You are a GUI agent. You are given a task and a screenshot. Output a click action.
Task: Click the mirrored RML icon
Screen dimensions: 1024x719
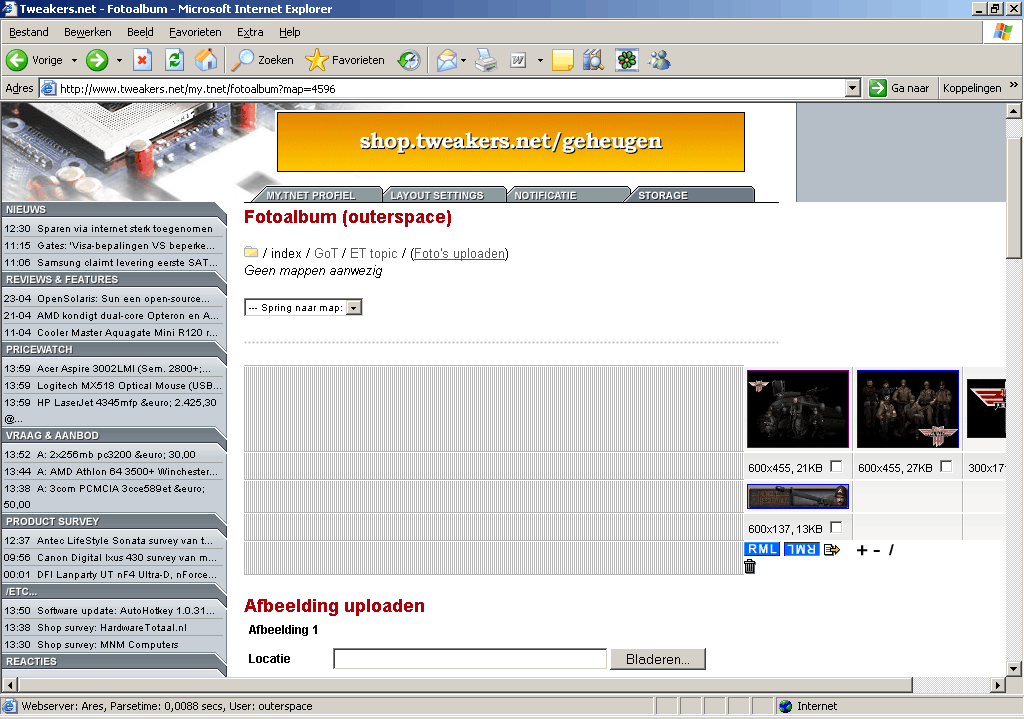pos(801,549)
